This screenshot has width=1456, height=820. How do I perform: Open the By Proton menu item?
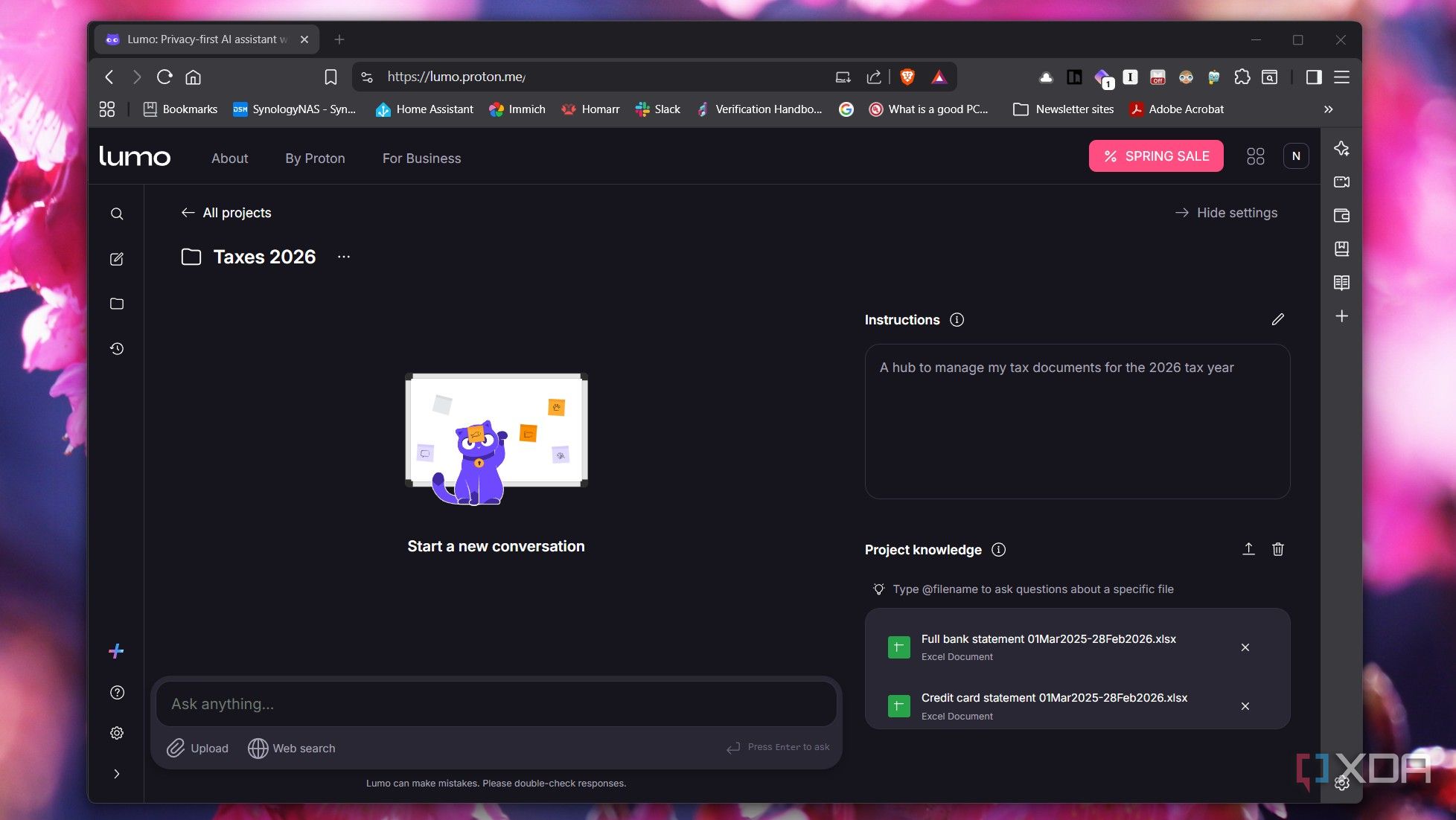[315, 158]
